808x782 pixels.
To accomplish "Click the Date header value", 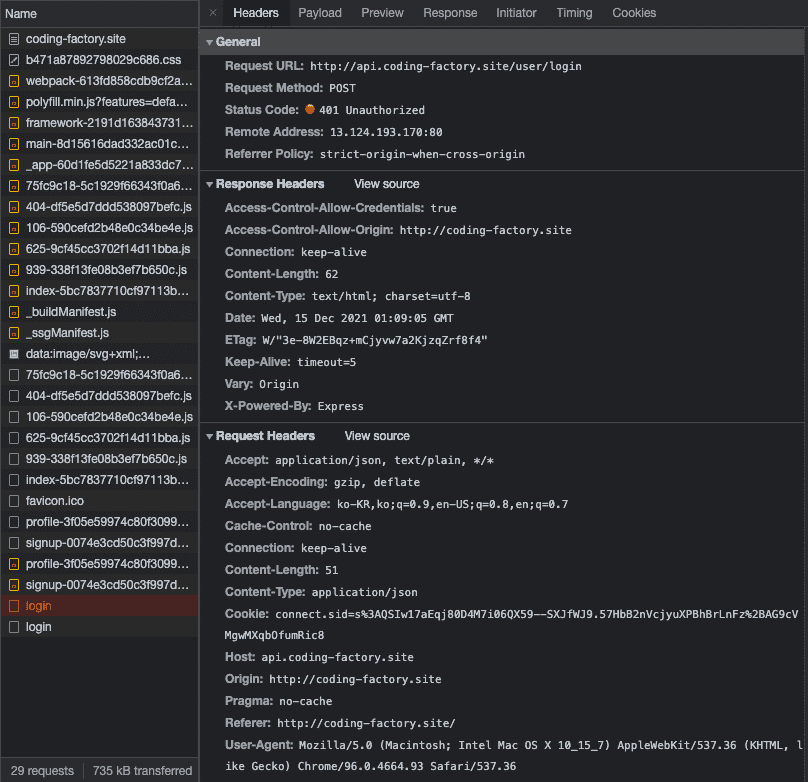I will [357, 318].
